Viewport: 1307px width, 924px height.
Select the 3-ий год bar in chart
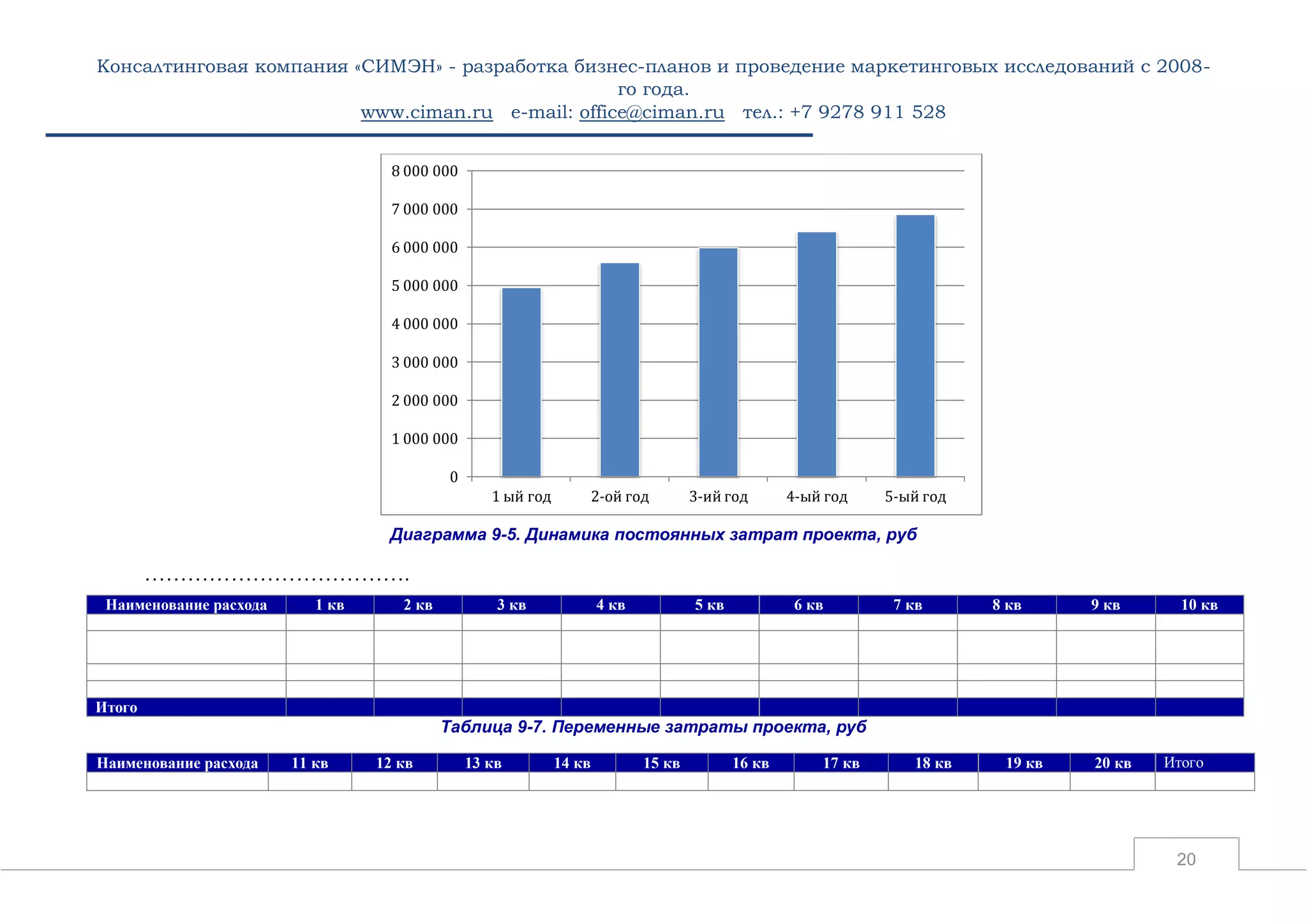(x=719, y=362)
